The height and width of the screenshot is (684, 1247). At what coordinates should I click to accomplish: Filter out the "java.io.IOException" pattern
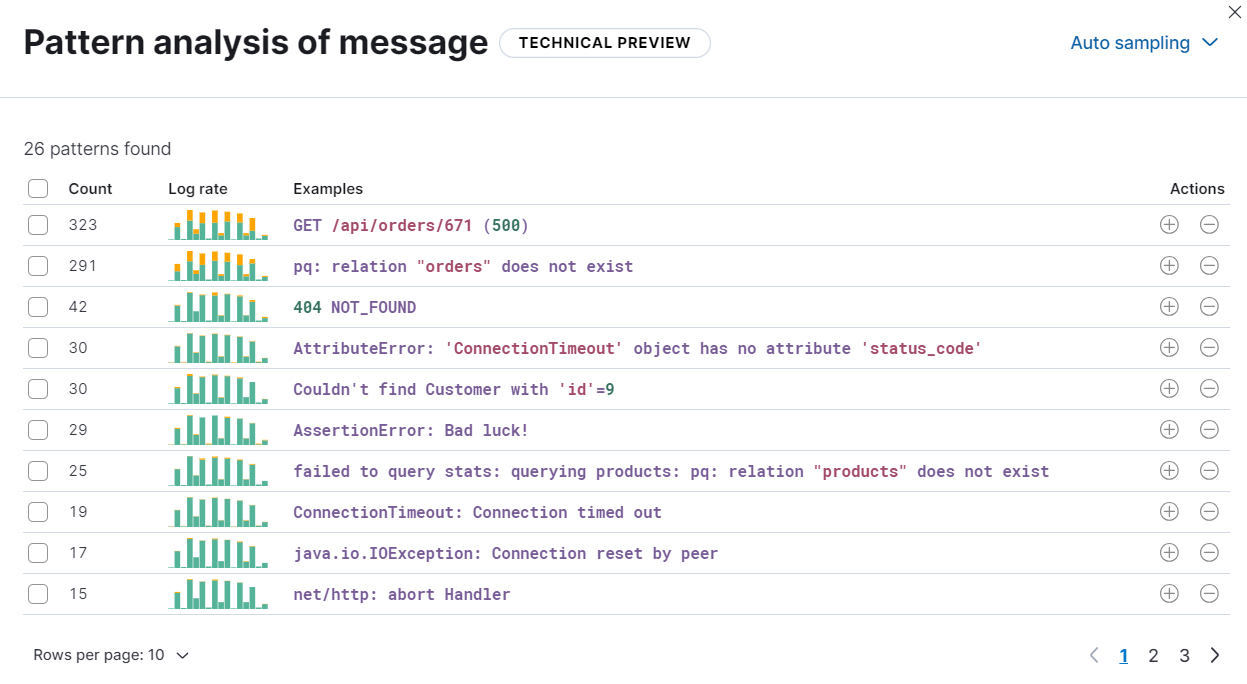(1209, 552)
